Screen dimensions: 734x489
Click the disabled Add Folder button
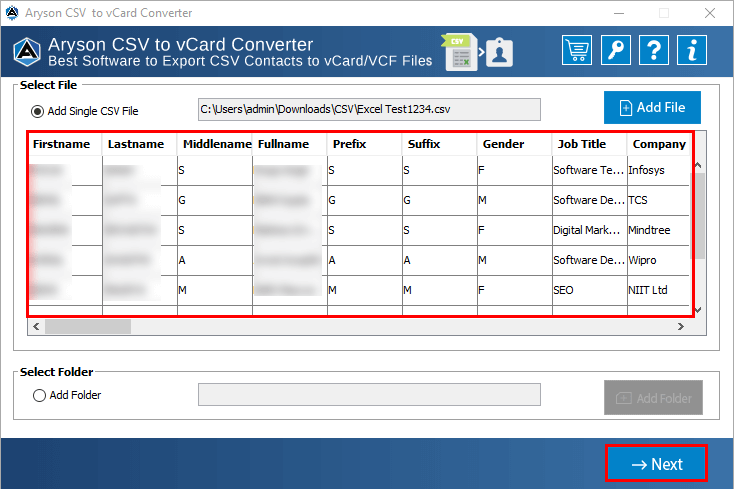[x=653, y=398]
